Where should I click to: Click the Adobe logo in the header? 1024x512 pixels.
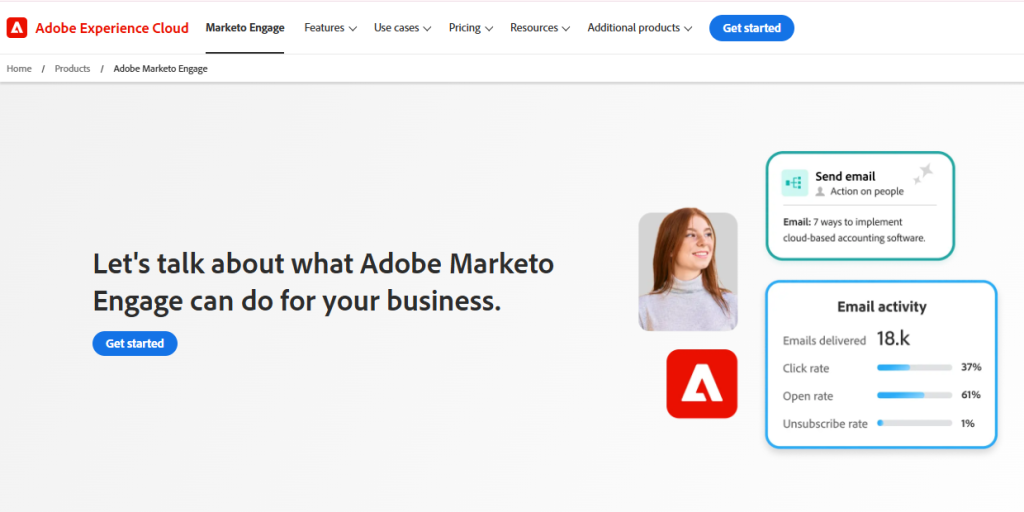pos(17,28)
